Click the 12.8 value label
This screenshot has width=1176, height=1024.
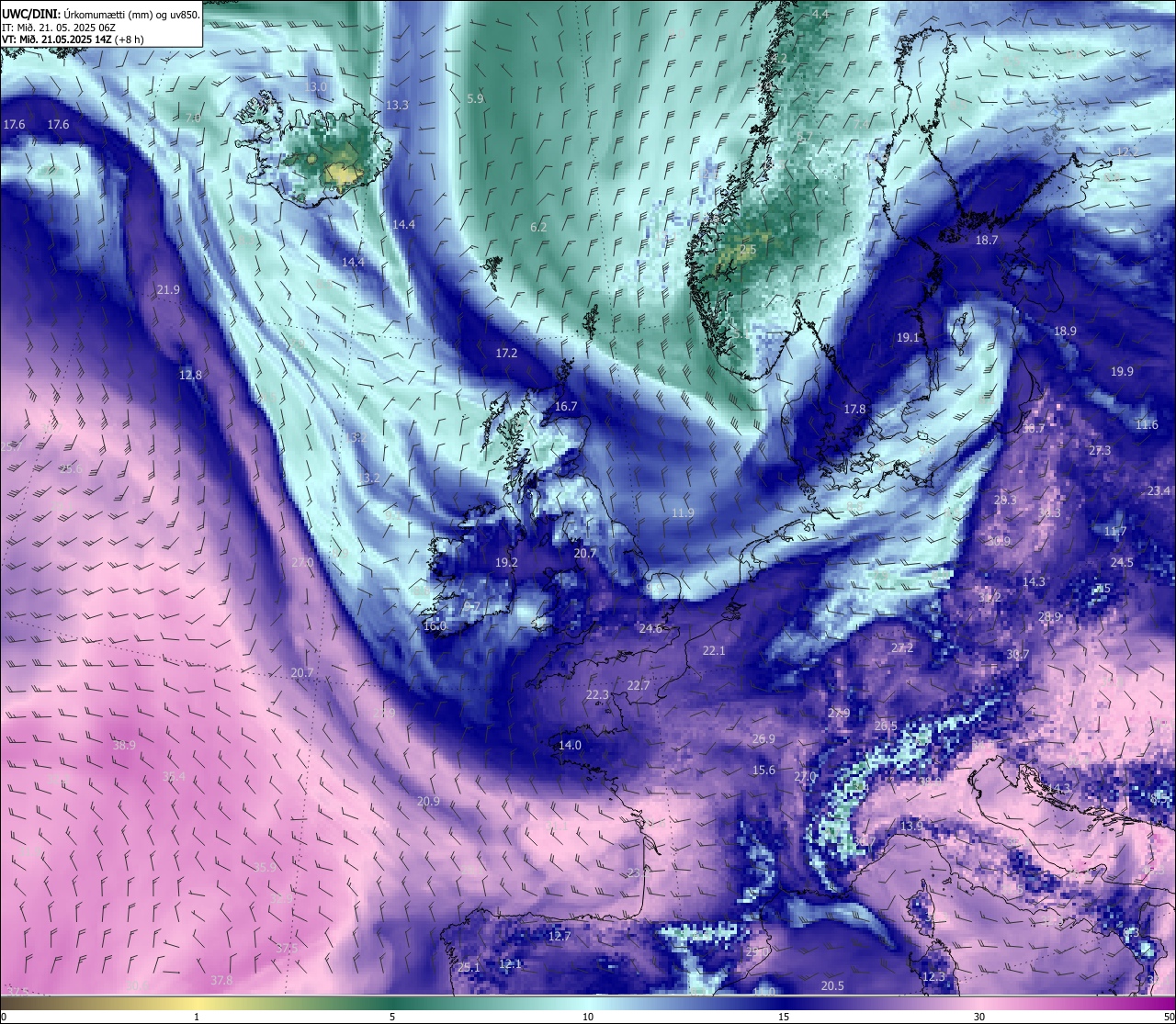(190, 375)
